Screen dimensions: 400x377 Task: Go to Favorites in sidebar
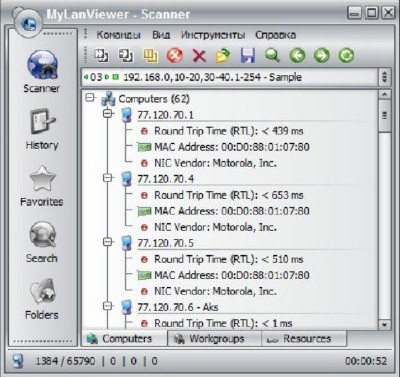pos(42,186)
